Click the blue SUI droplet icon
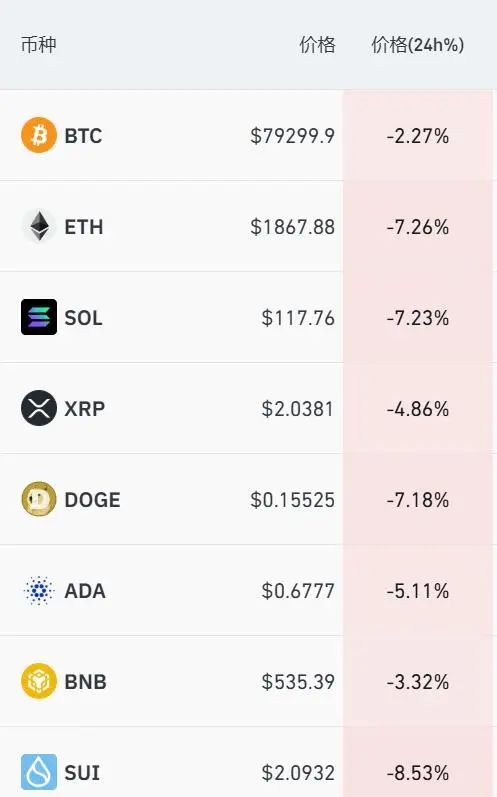 (x=39, y=772)
